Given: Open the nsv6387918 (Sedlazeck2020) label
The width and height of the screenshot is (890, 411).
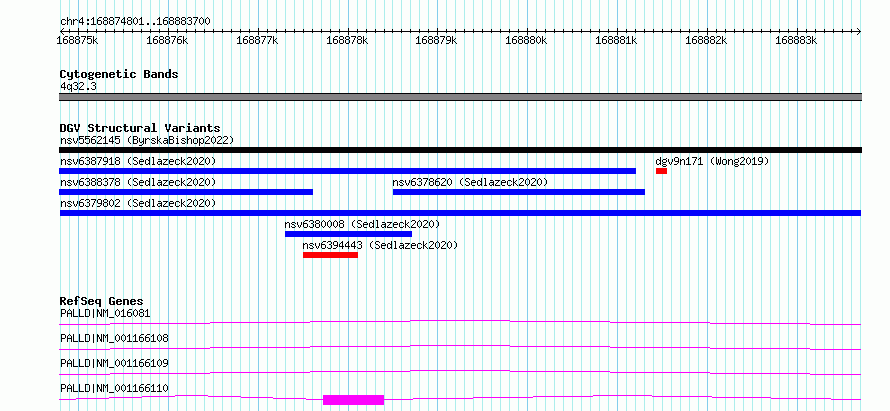Looking at the screenshot, I should (x=138, y=161).
